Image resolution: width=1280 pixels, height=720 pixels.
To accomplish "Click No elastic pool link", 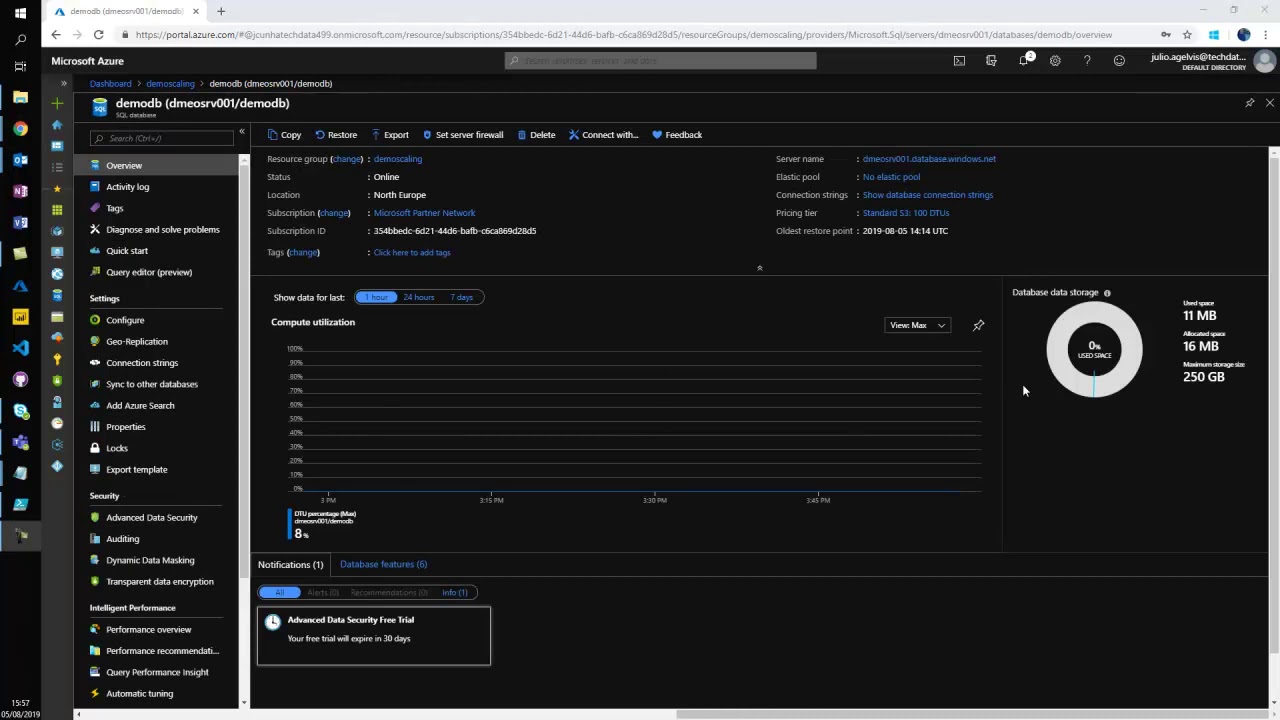I will point(891,177).
